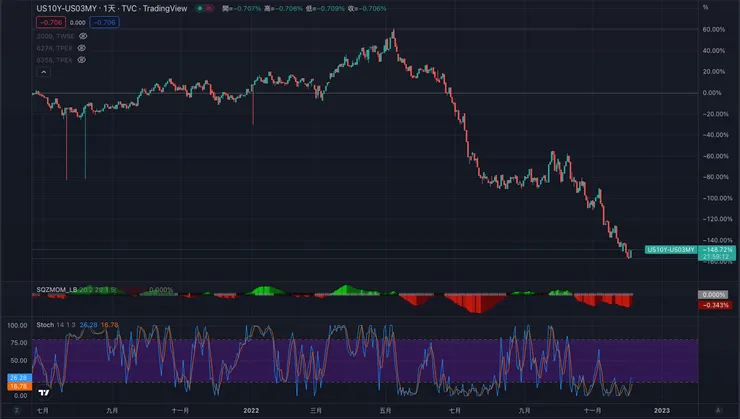740x419 pixels.
Task: Click the 60.00% price axis label
Action: (x=714, y=29)
